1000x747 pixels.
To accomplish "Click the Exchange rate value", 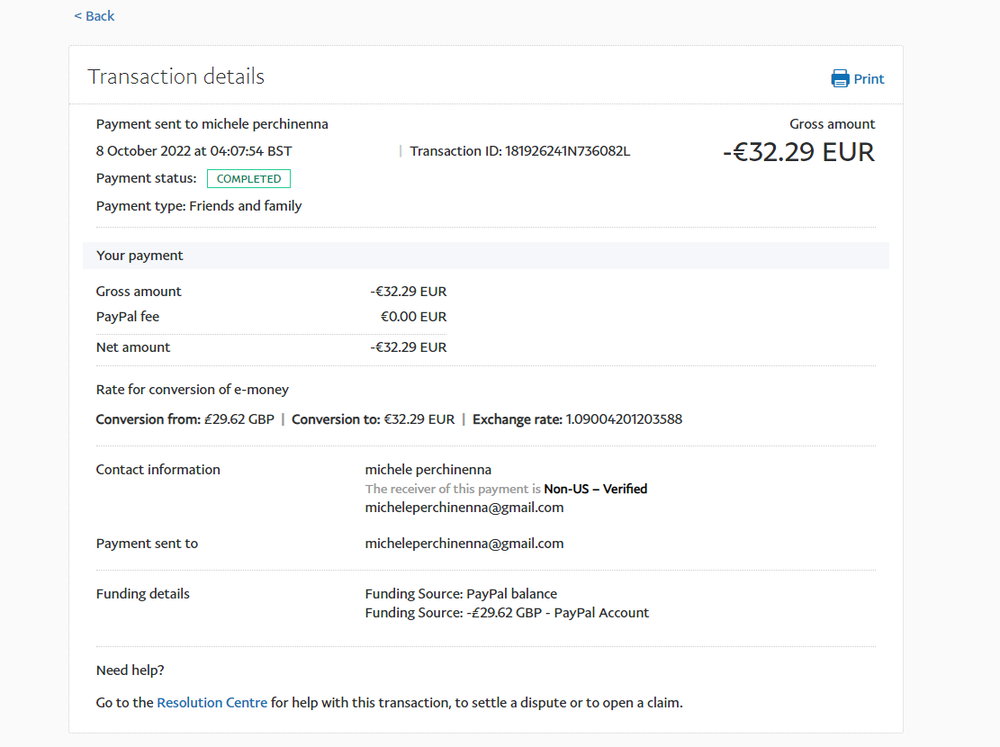I will pyautogui.click(x=624, y=420).
